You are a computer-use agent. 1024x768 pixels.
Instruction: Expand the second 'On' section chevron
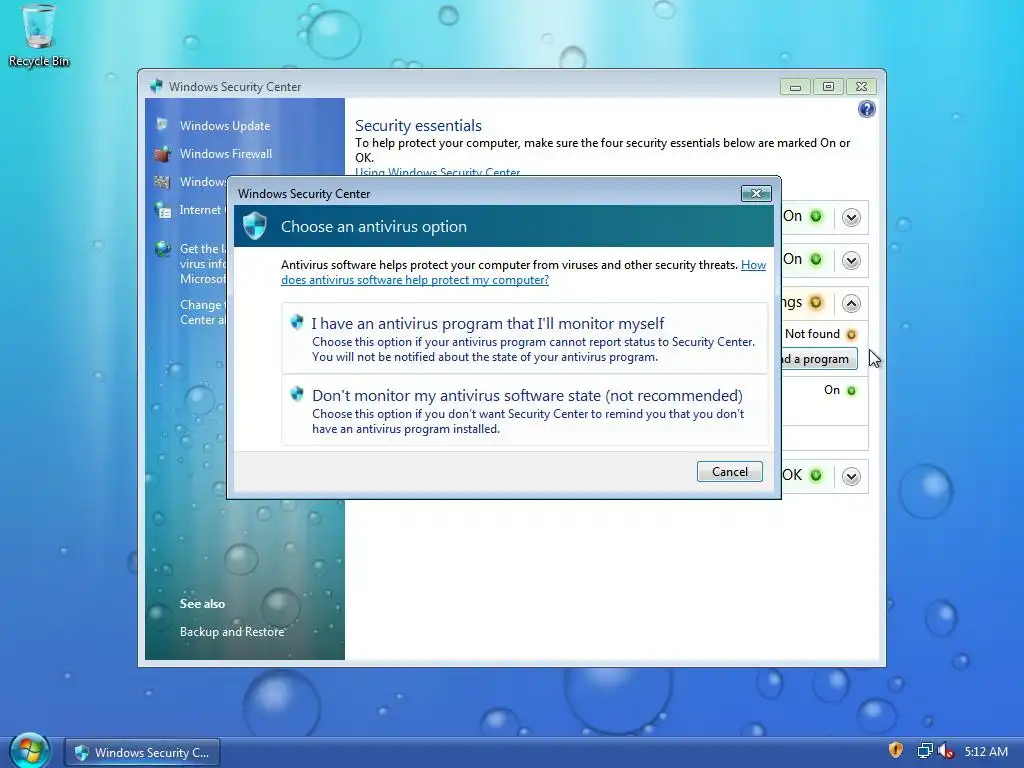pos(851,261)
